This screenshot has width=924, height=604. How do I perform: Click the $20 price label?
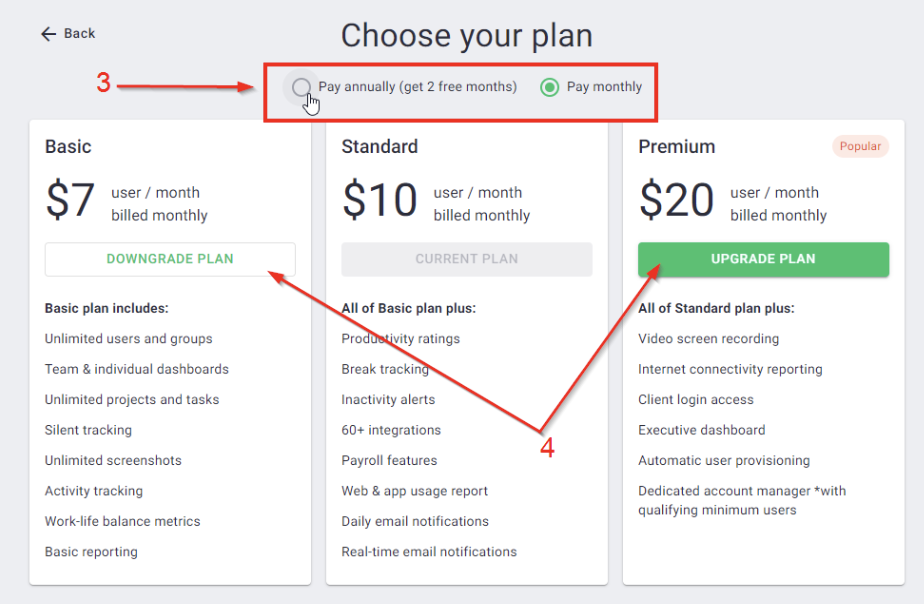[x=676, y=200]
